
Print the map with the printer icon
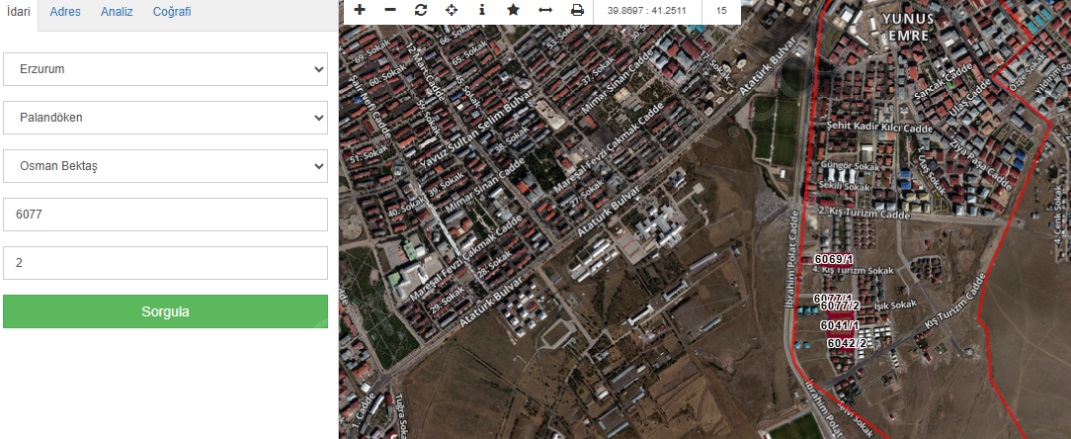click(577, 10)
